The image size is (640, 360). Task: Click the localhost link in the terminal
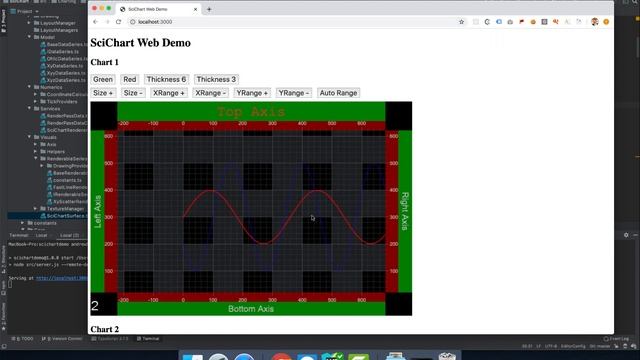point(62,278)
